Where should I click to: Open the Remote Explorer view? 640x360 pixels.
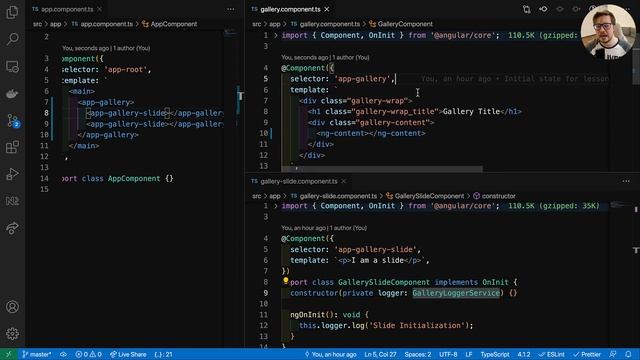coord(12,67)
